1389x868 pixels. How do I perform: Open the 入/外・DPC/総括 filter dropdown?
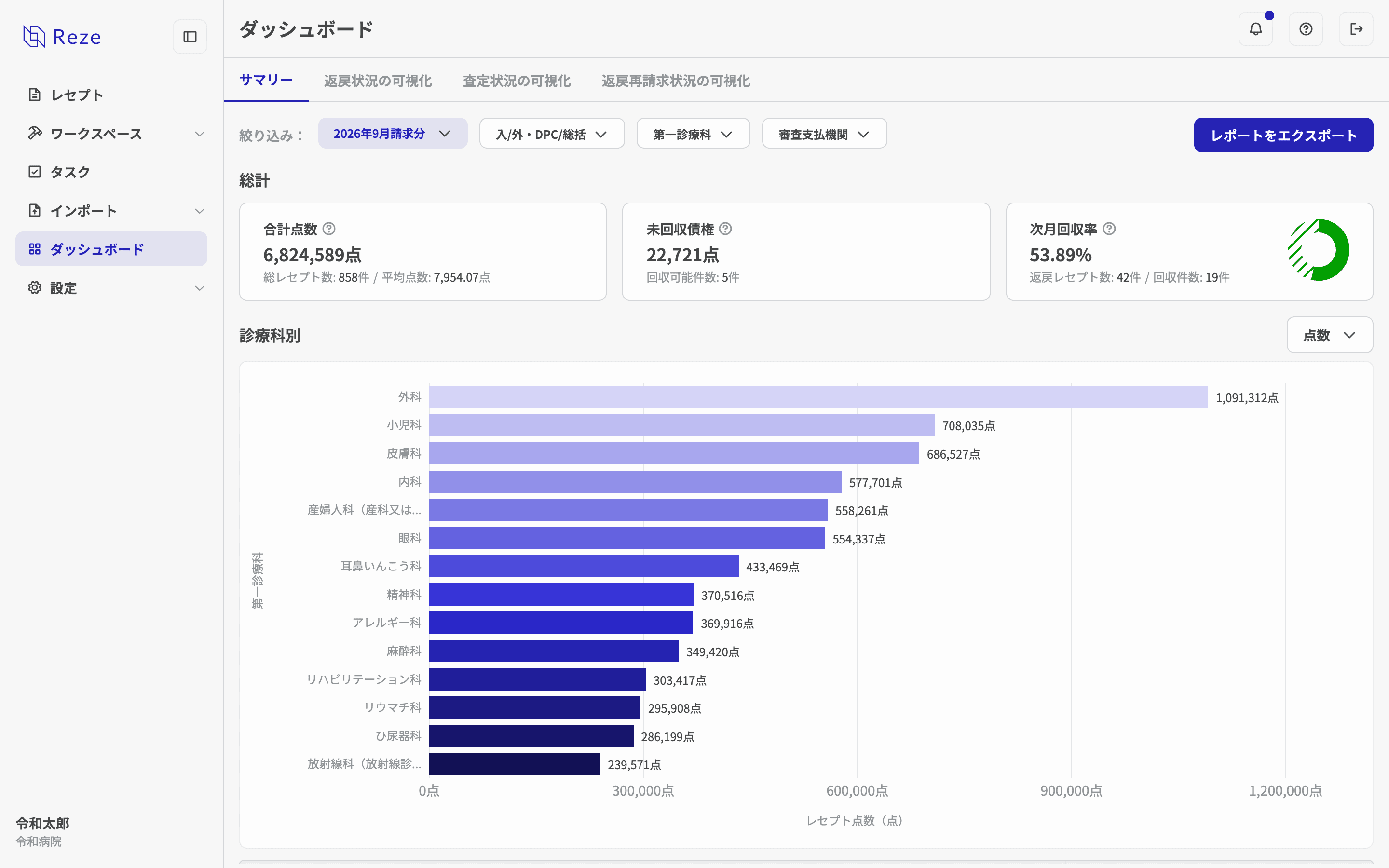coord(552,134)
